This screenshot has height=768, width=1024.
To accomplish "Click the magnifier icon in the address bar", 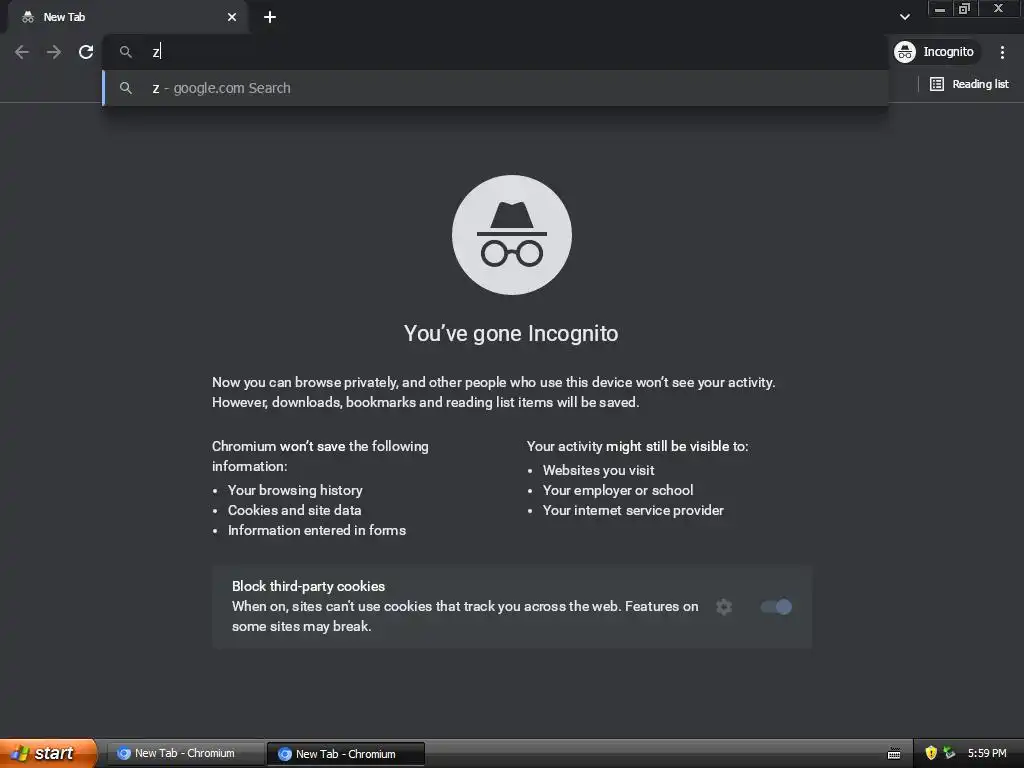I will [126, 52].
